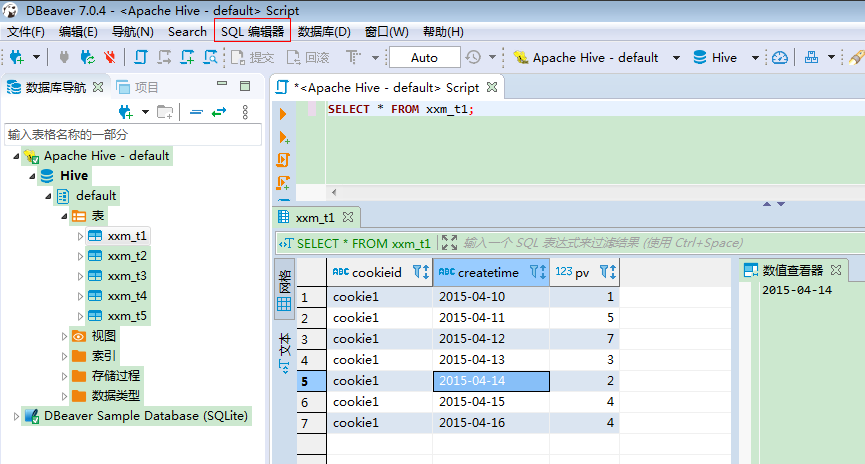Select the xxm_t3 table in tree
This screenshot has width=865, height=464.
coord(127,276)
